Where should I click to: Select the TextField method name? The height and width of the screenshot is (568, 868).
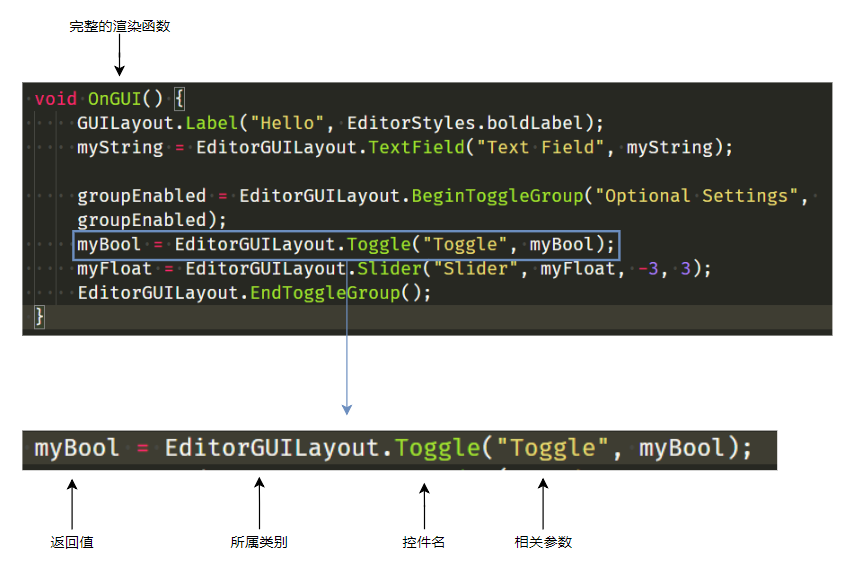coord(416,147)
